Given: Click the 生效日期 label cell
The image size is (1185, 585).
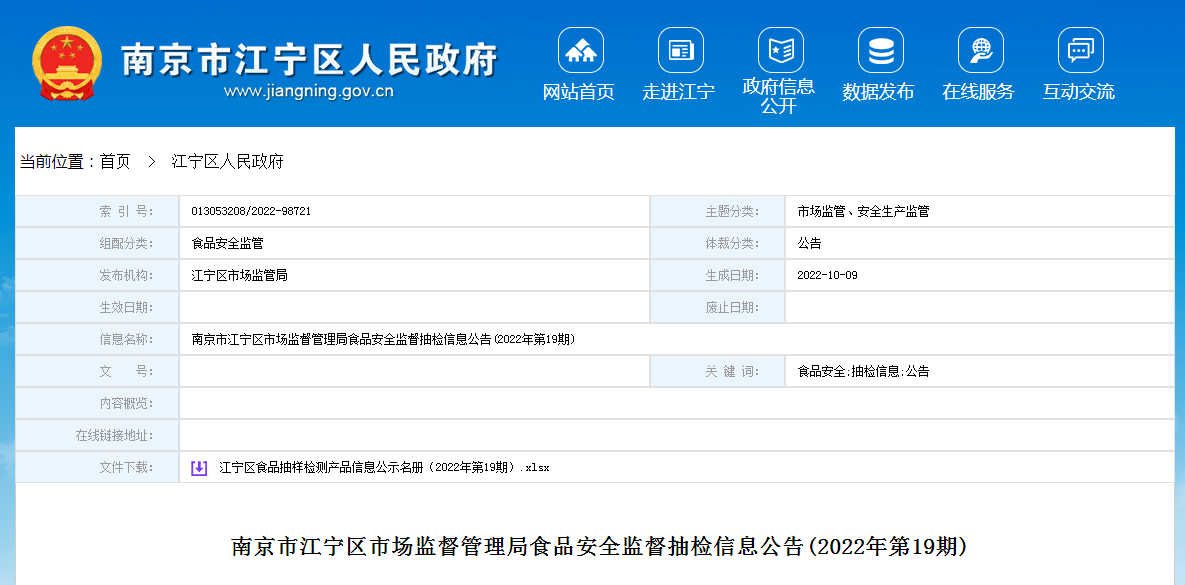Looking at the screenshot, I should pyautogui.click(x=97, y=307).
